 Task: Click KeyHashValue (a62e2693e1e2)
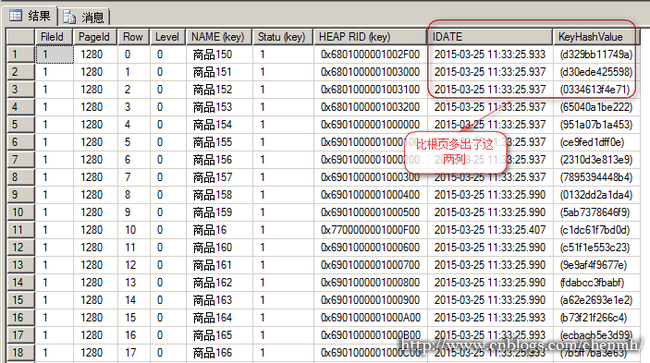pyautogui.click(x=597, y=300)
